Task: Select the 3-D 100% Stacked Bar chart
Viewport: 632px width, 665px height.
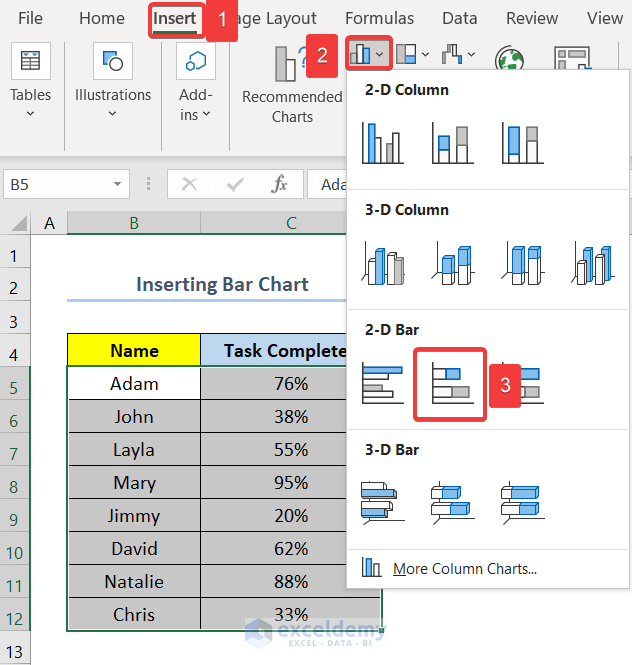Action: 523,503
